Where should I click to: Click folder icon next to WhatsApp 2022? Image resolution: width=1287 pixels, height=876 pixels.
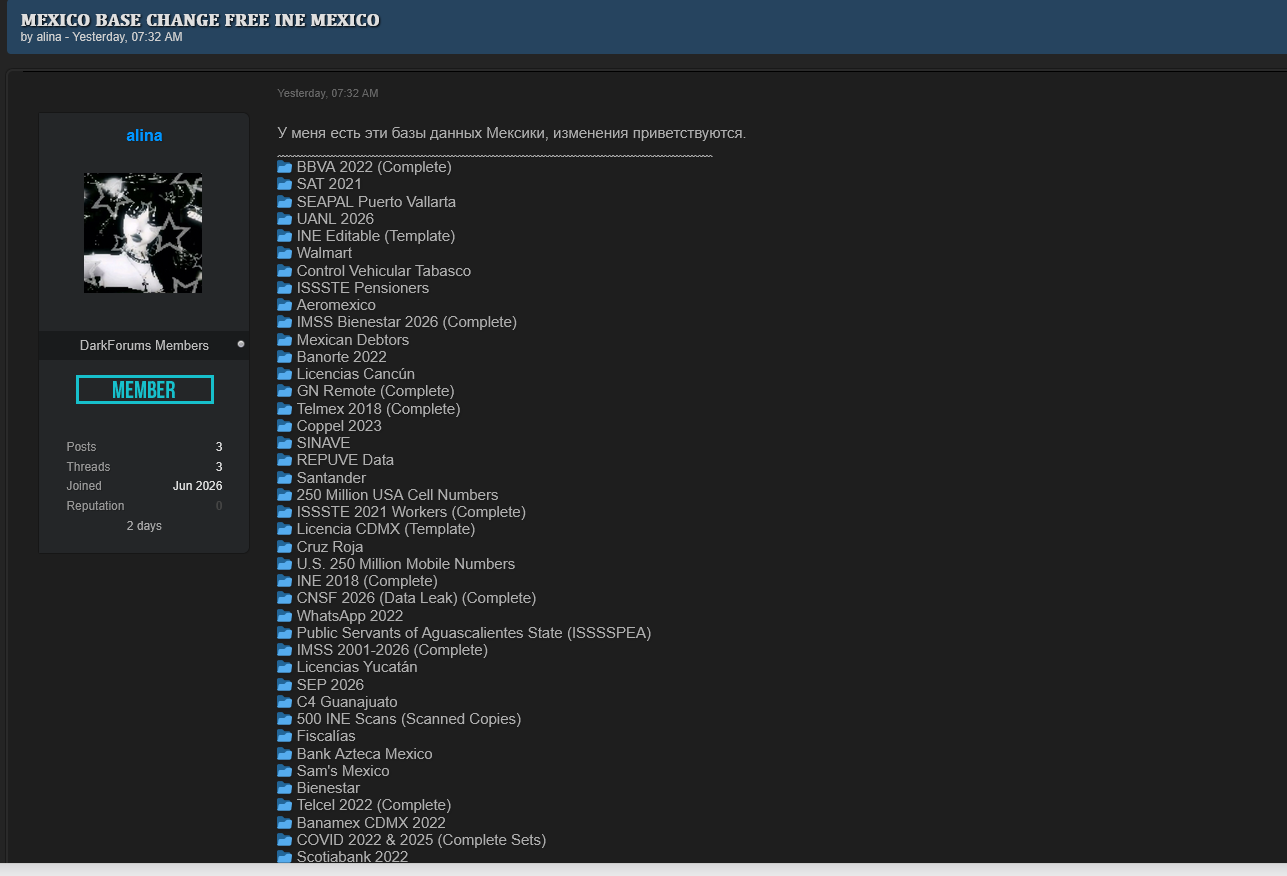click(285, 615)
